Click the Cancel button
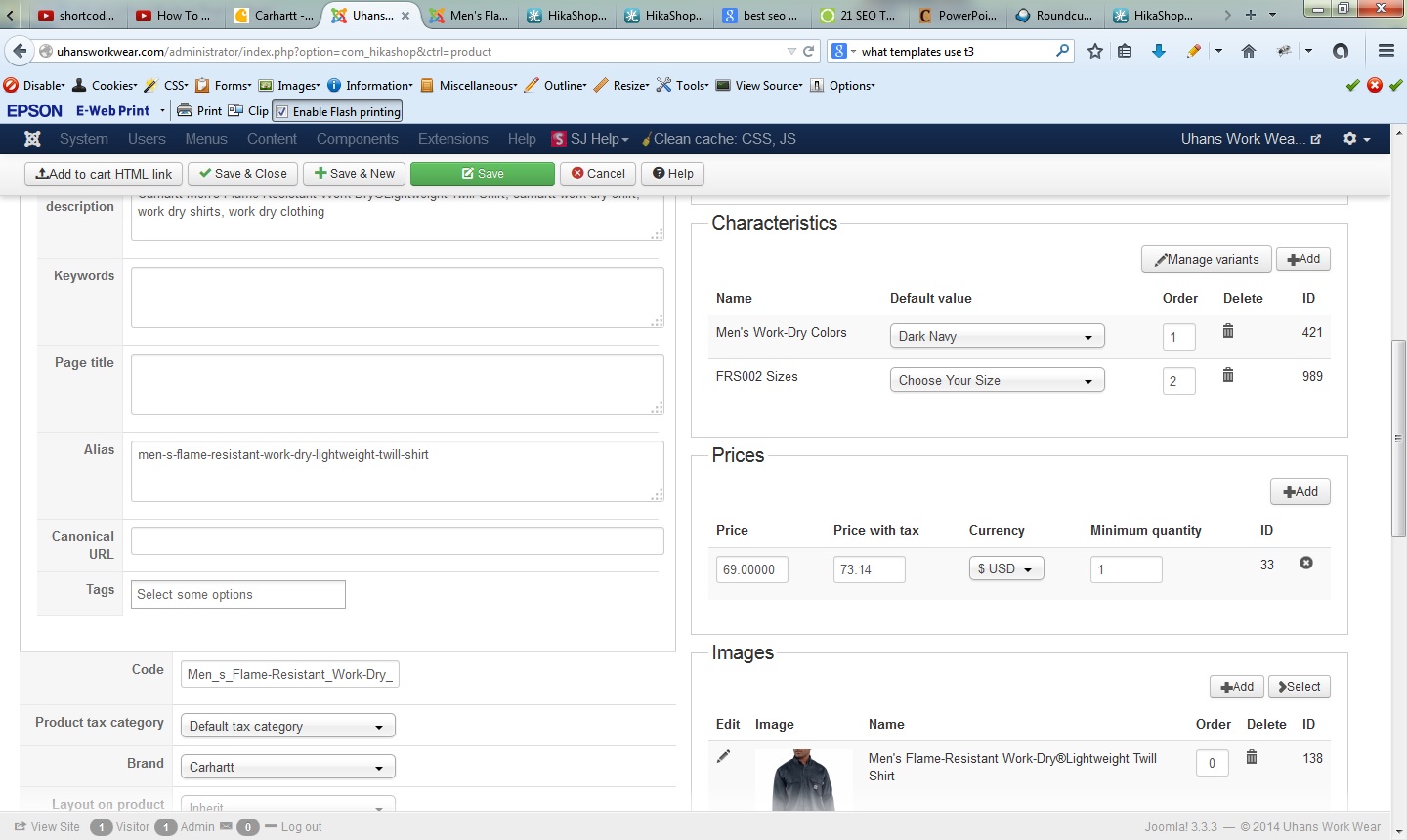The height and width of the screenshot is (840, 1407). (x=598, y=174)
